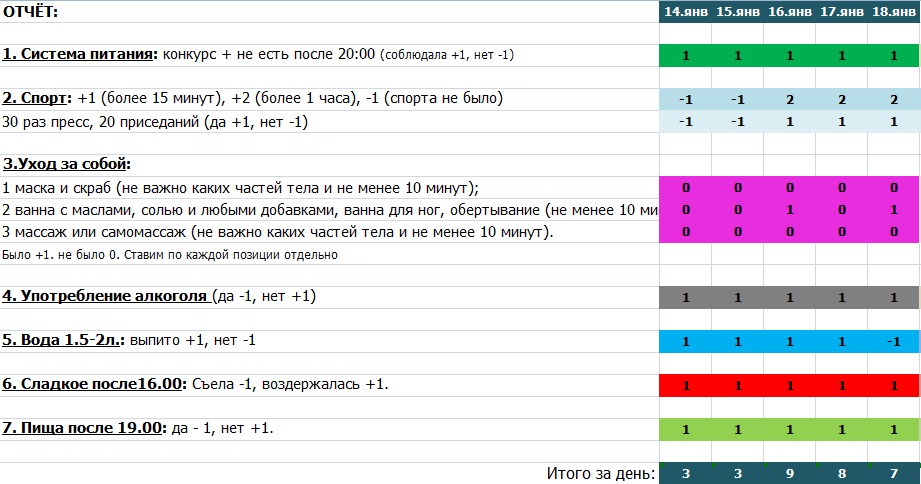This screenshot has height=484, width=921.
Task: Click the 15.янв column header
Action: point(738,12)
